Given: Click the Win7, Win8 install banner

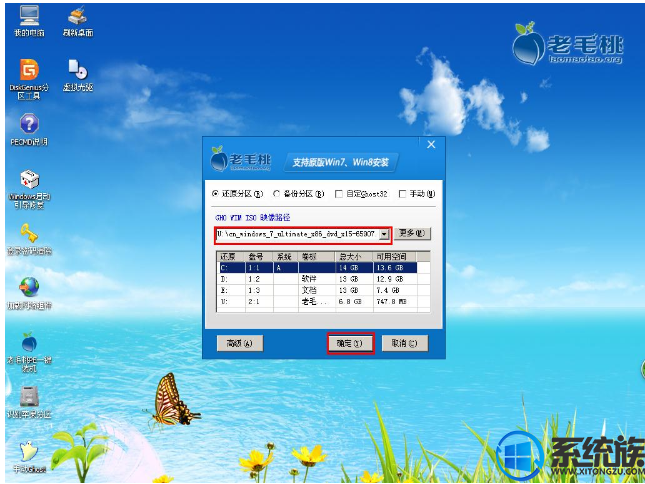Looking at the screenshot, I should pyautogui.click(x=341, y=162).
